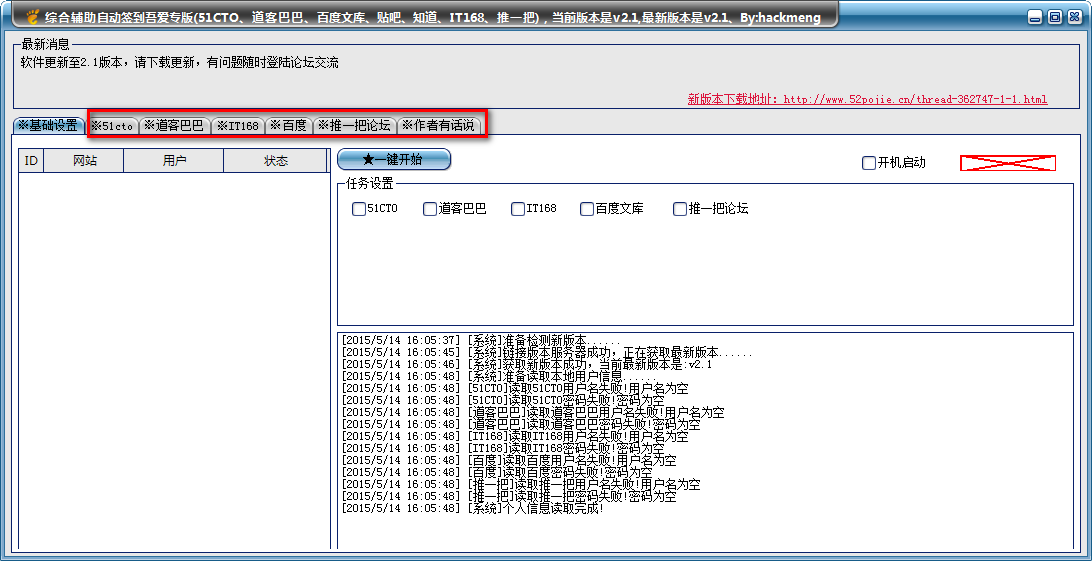This screenshot has height=561, width=1092.
Task: Select log line 准备检测新版本
Action: [481, 340]
